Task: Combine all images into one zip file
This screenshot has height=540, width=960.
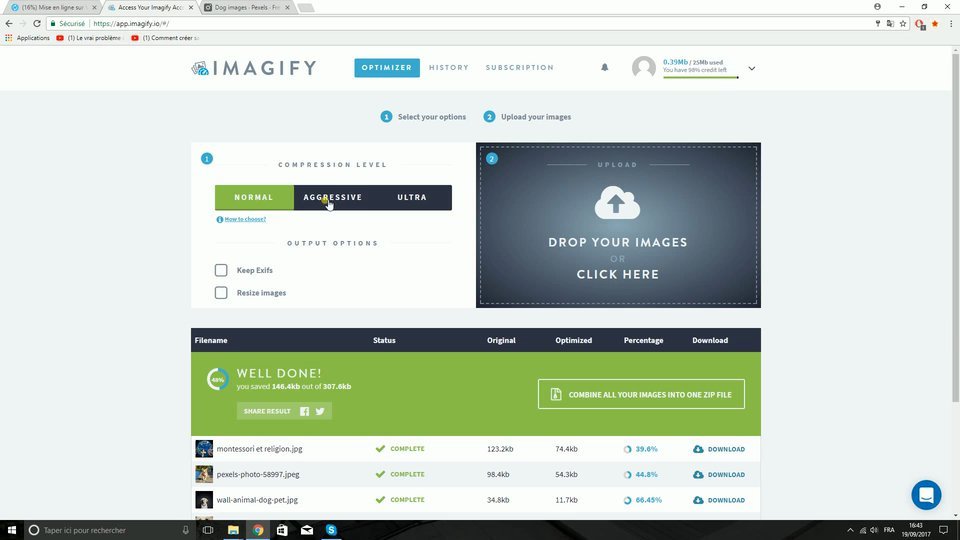Action: point(641,394)
